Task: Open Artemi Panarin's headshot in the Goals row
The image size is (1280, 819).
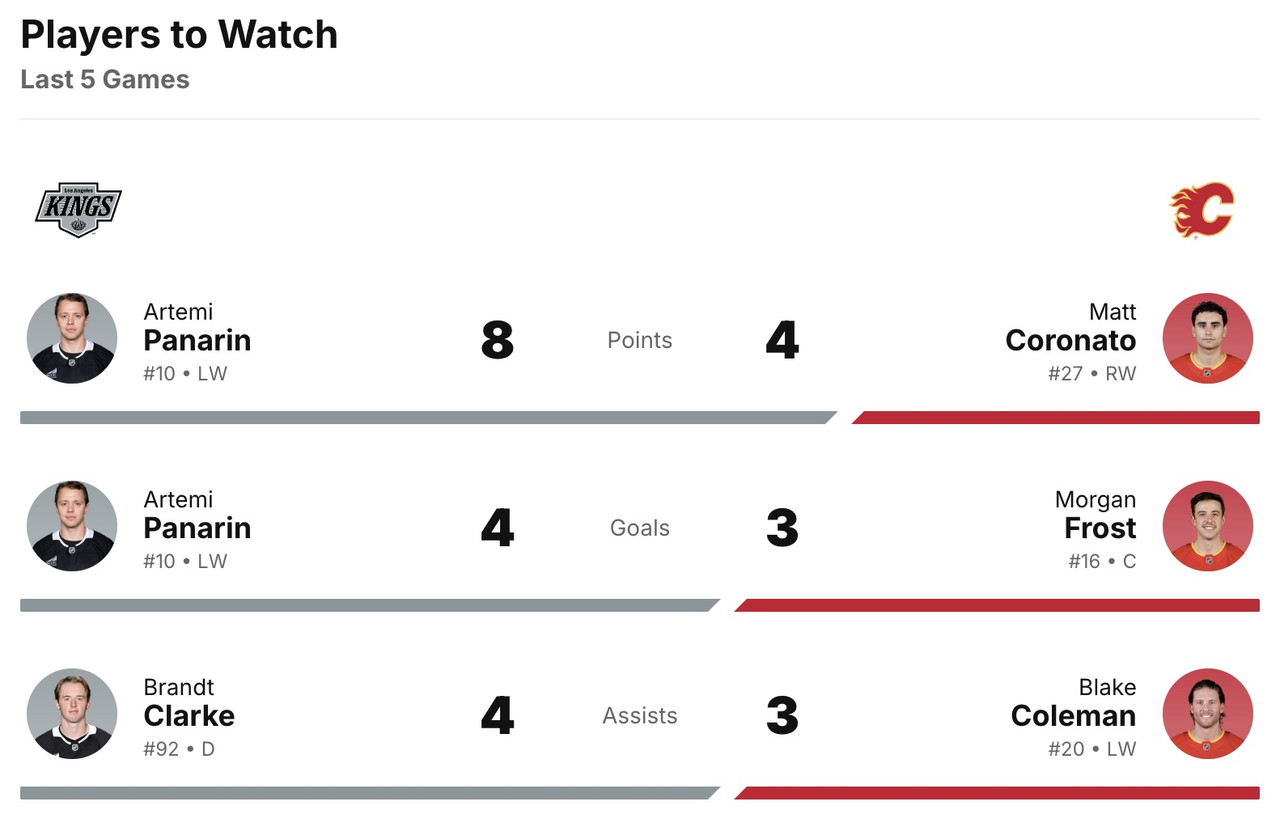Action: coord(72,526)
